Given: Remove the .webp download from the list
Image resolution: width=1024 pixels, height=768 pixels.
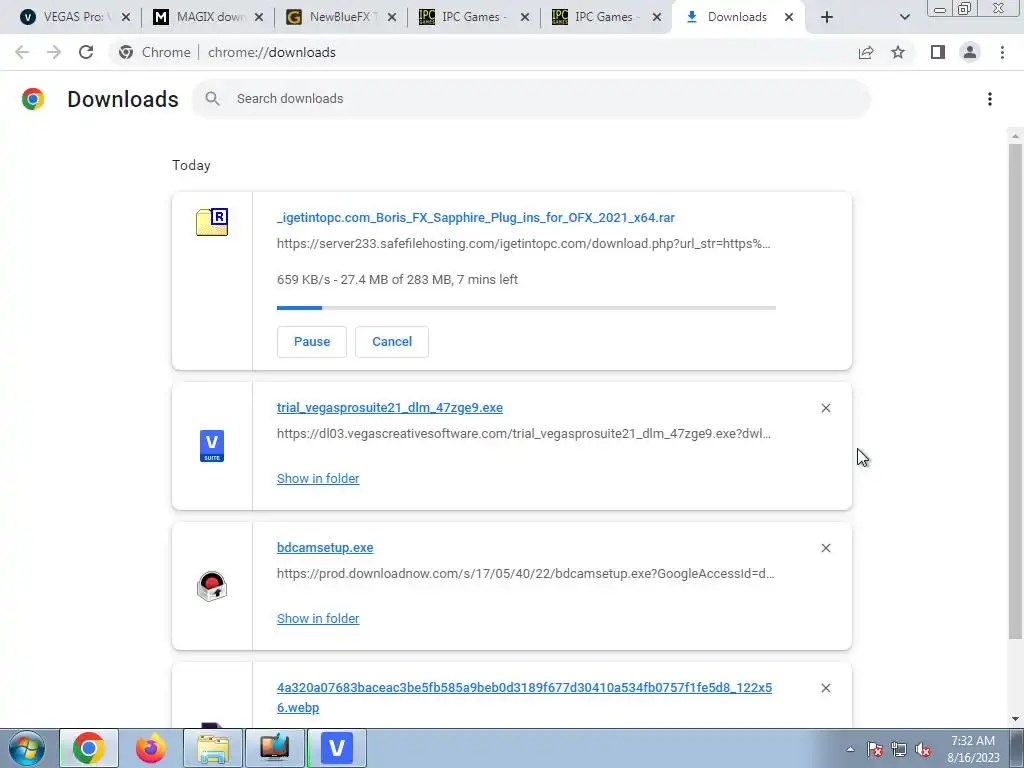Looking at the screenshot, I should (825, 688).
